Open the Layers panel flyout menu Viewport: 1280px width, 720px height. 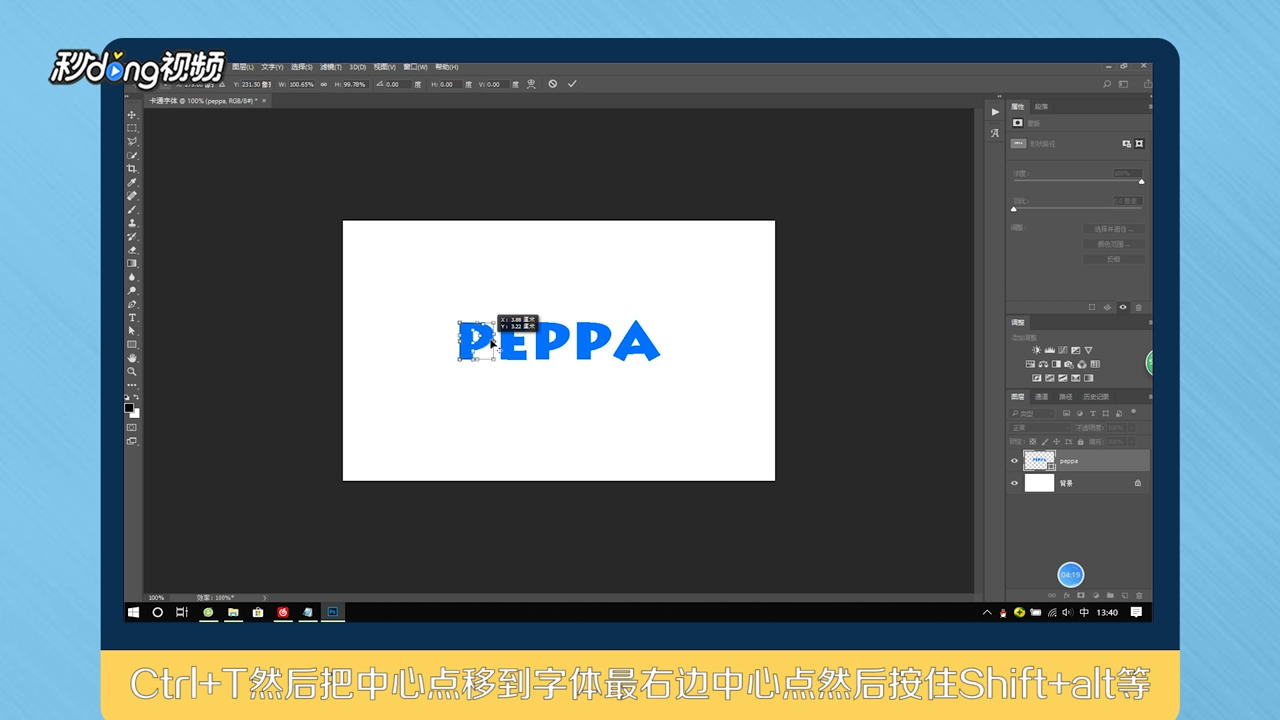(x=1149, y=397)
